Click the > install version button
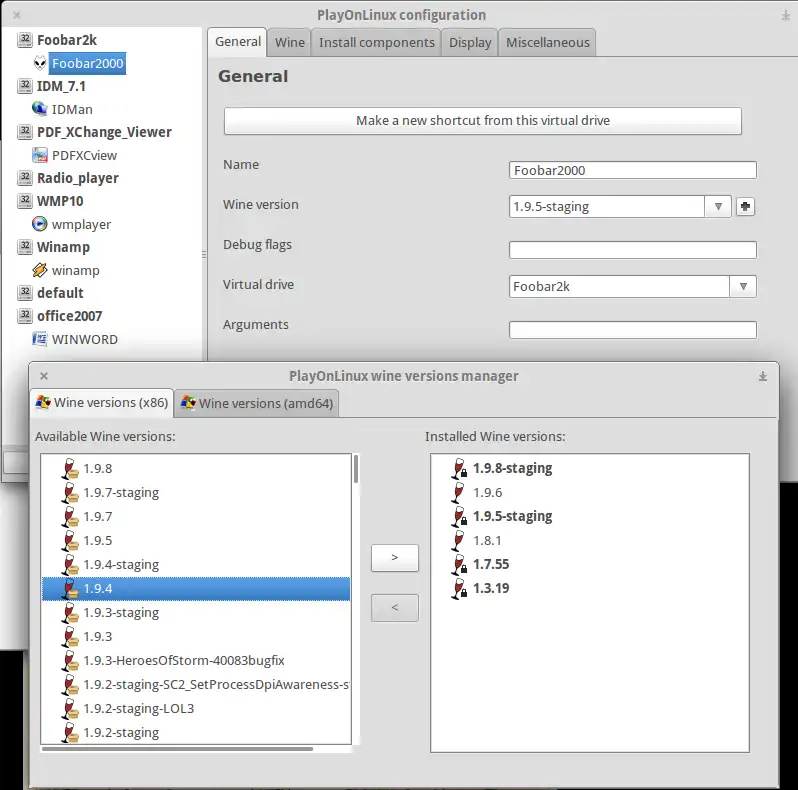This screenshot has height=790, width=798. [x=395, y=557]
